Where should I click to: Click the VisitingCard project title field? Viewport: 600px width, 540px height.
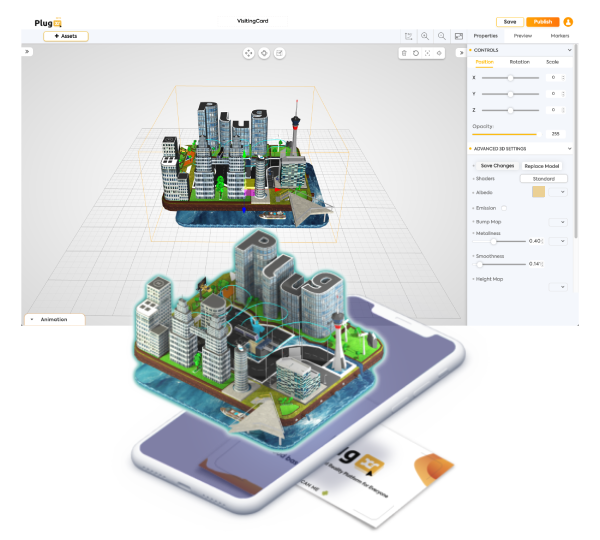pos(253,21)
